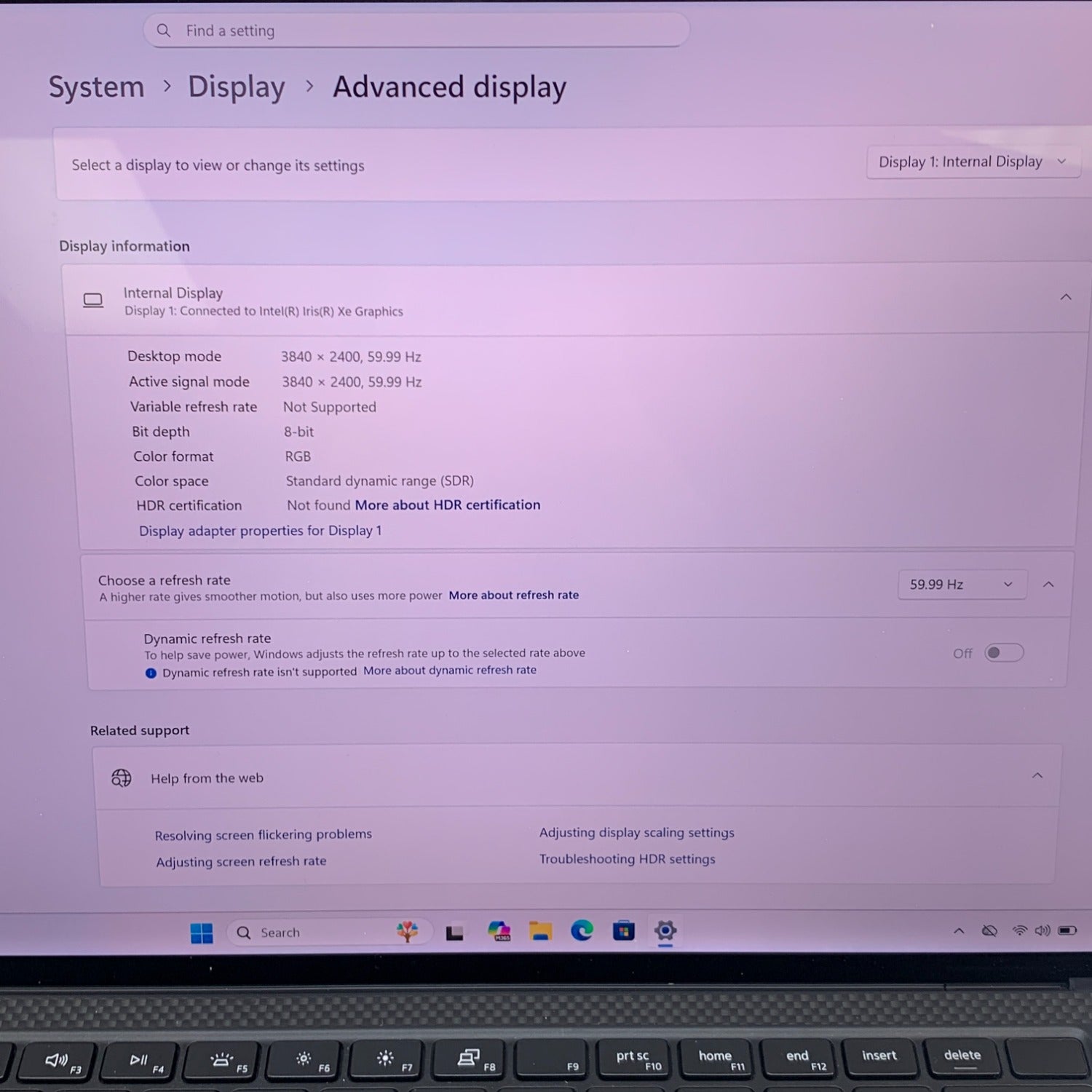Open the Windows Start menu
The image size is (1092, 1092).
pyautogui.click(x=202, y=933)
